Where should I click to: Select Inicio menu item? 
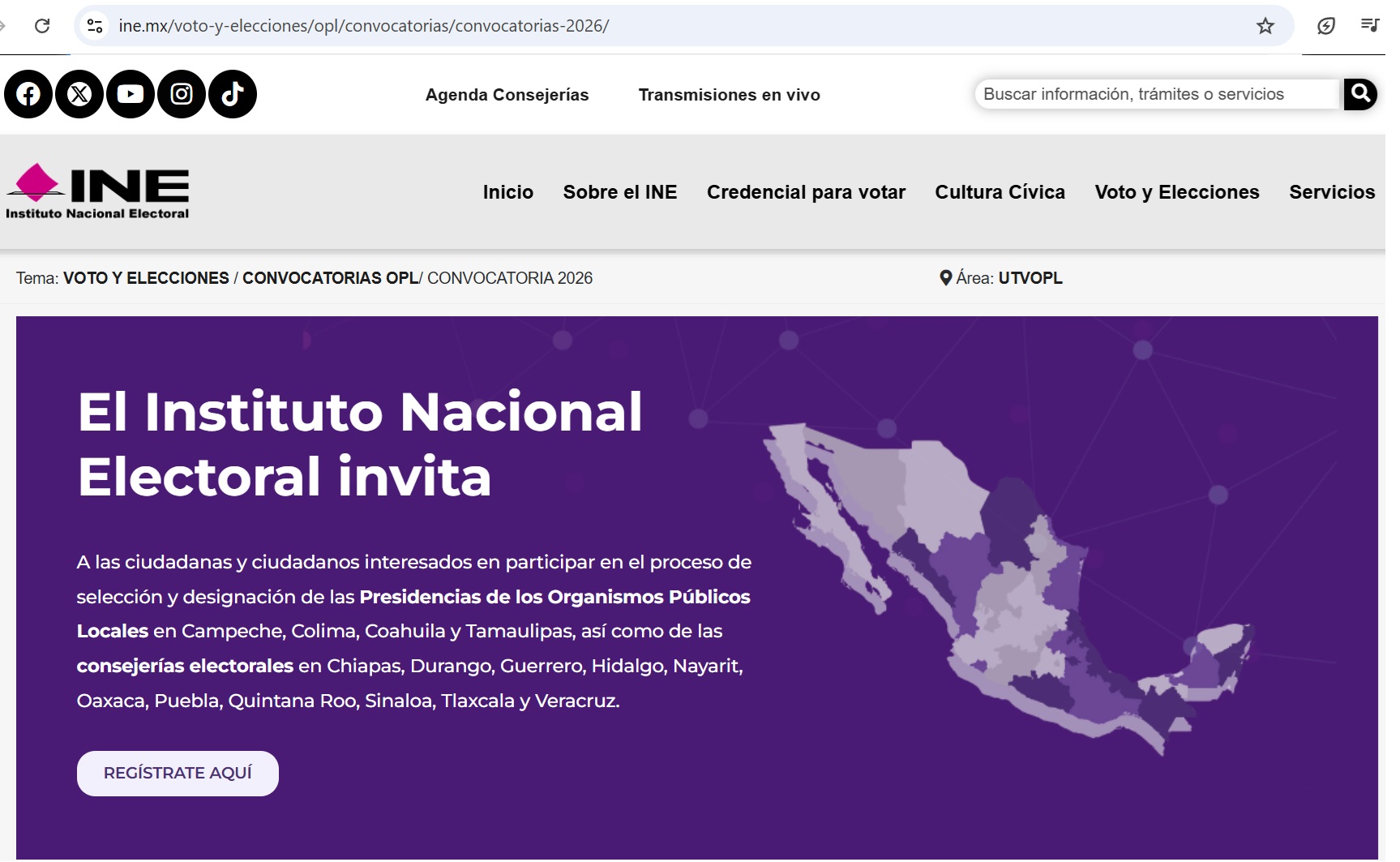tap(507, 192)
